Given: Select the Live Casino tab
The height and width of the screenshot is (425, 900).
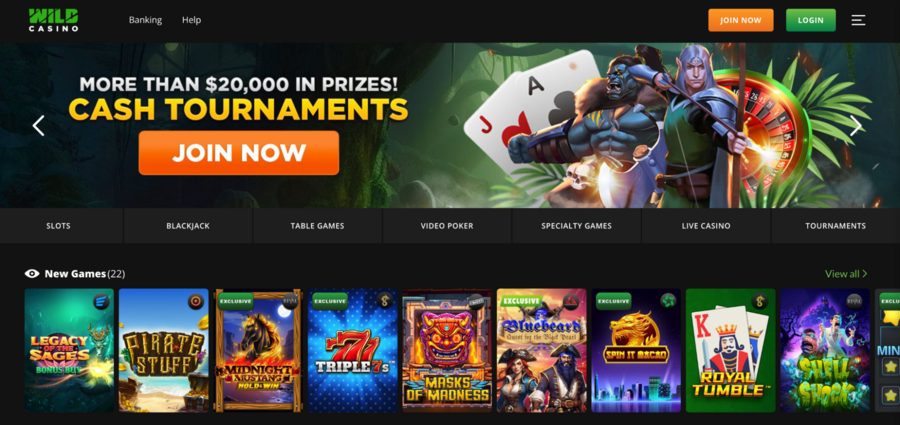Looking at the screenshot, I should (706, 226).
